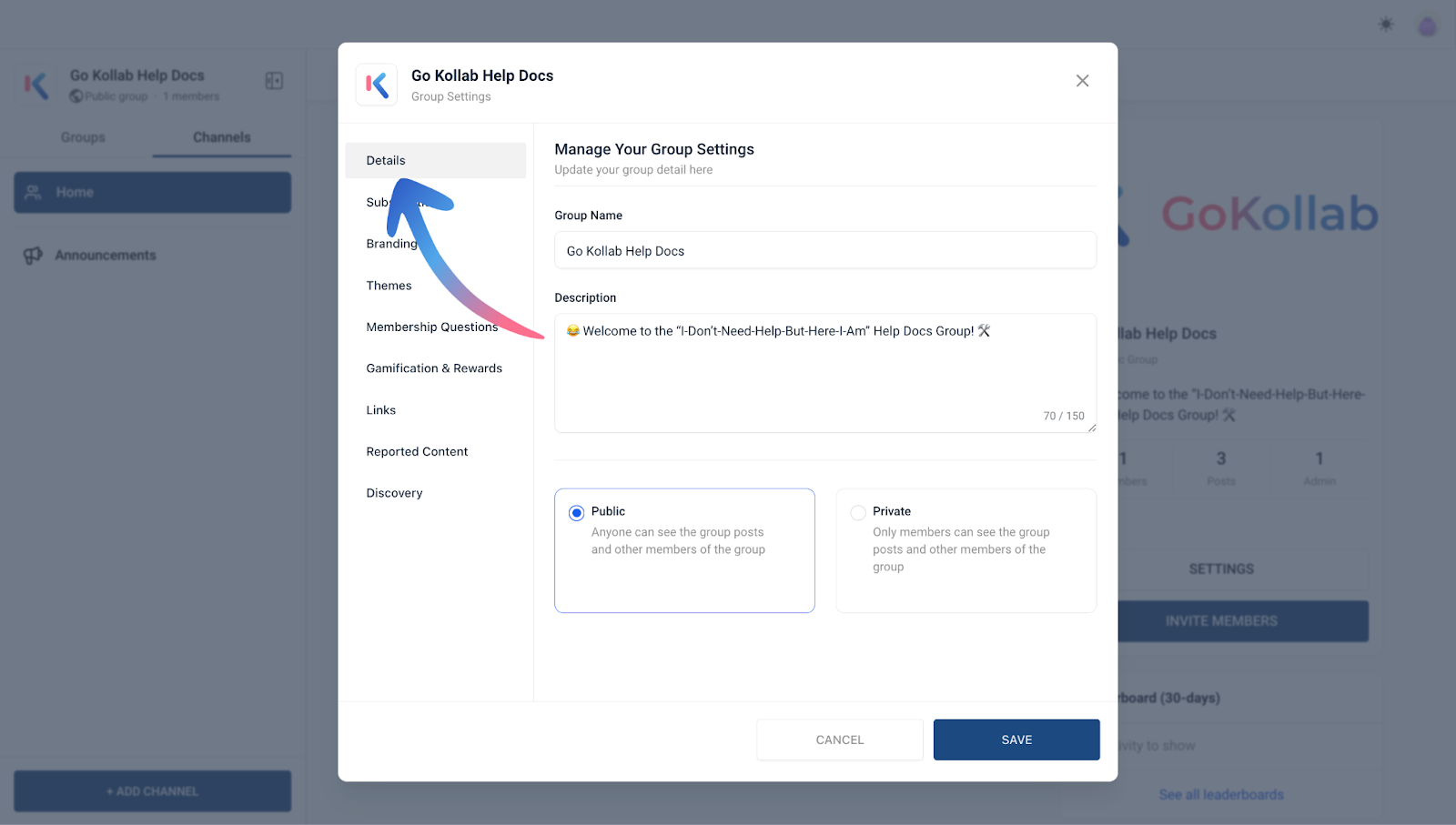Click the Description textarea resize handle

click(1091, 428)
